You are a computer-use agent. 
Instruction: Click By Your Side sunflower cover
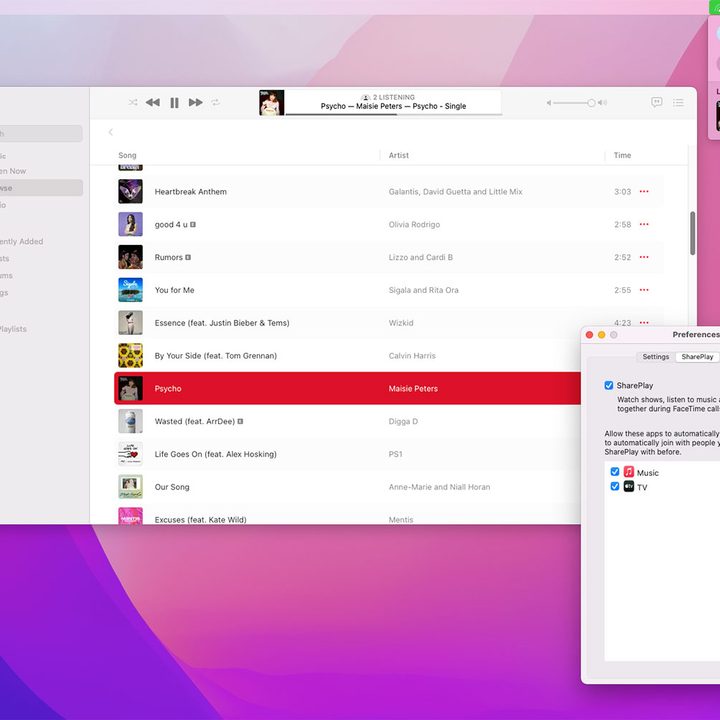(130, 355)
